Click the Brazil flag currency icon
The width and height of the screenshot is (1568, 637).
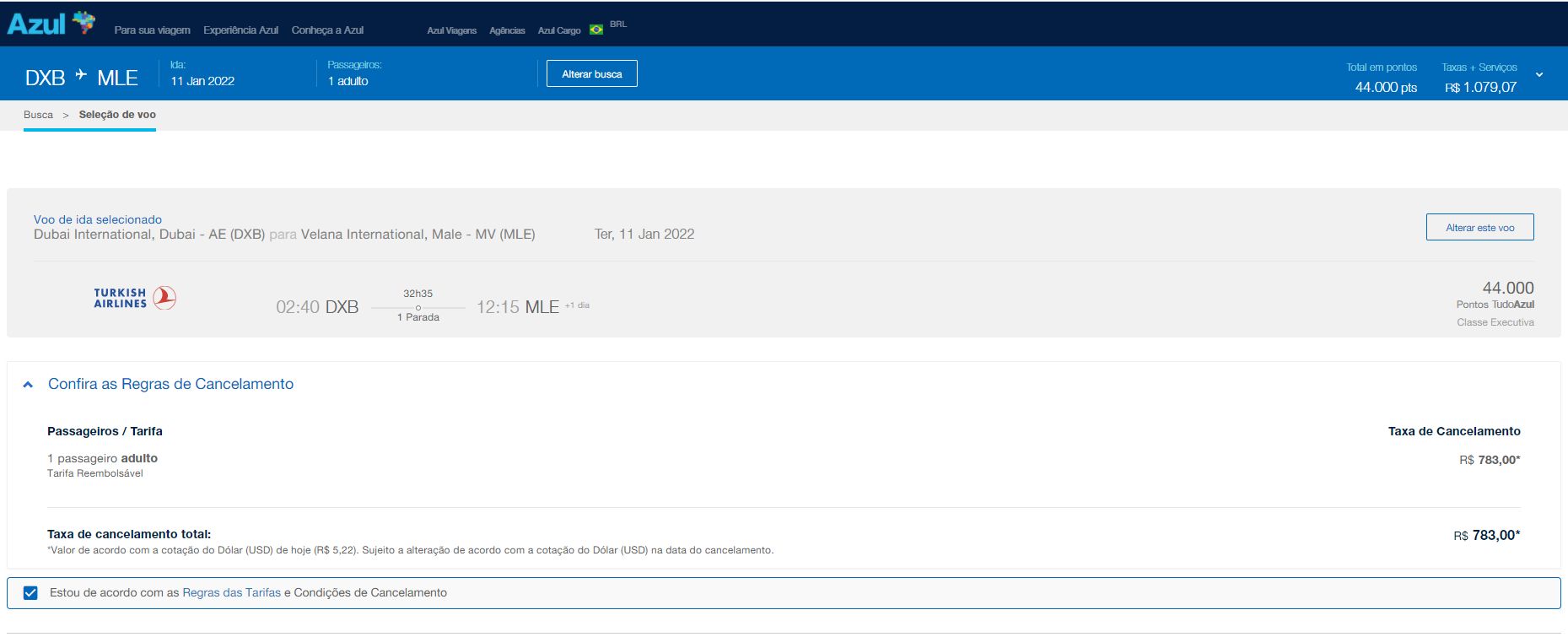[x=596, y=30]
